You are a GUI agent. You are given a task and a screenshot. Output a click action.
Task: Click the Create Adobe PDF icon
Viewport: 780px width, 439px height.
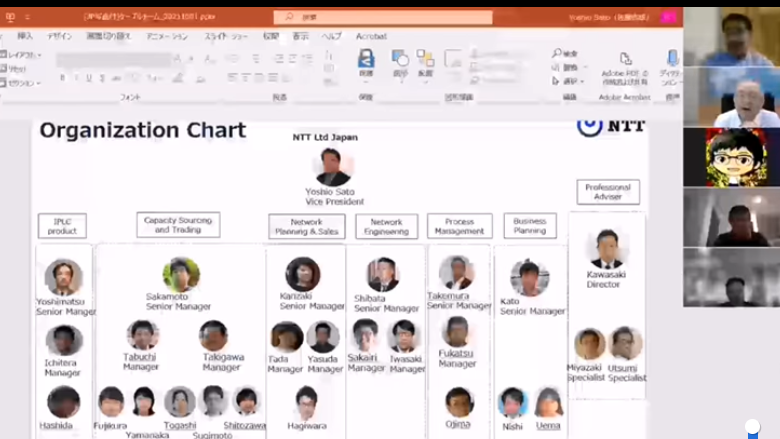625,62
